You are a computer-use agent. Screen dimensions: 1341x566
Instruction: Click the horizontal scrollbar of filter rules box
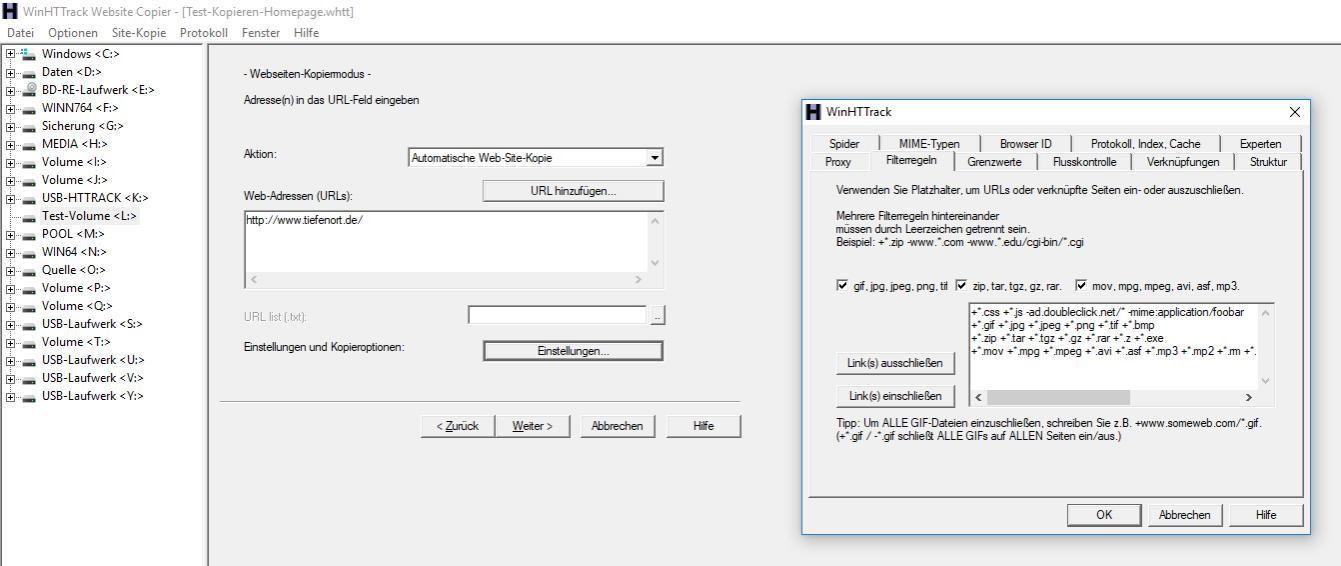click(x=1113, y=397)
